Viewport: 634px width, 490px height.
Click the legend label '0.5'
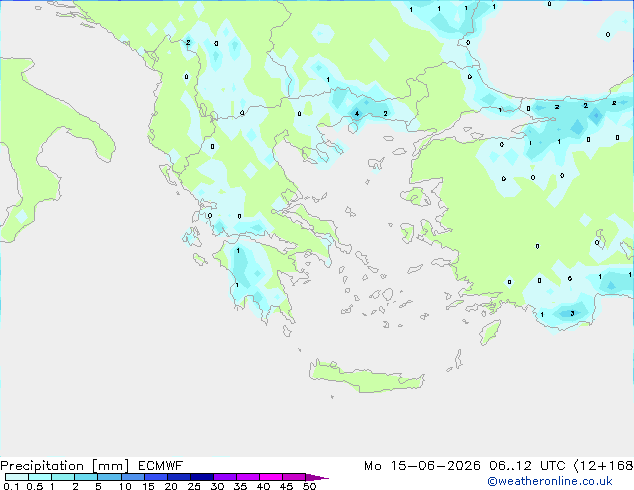[35, 486]
